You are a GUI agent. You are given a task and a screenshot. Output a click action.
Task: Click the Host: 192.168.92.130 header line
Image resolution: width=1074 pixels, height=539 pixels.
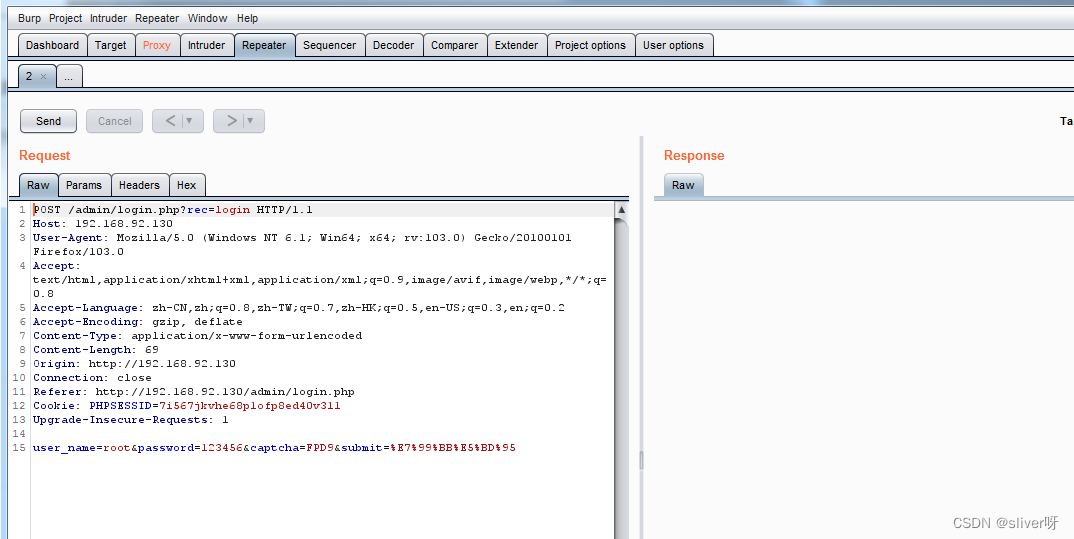coord(103,224)
